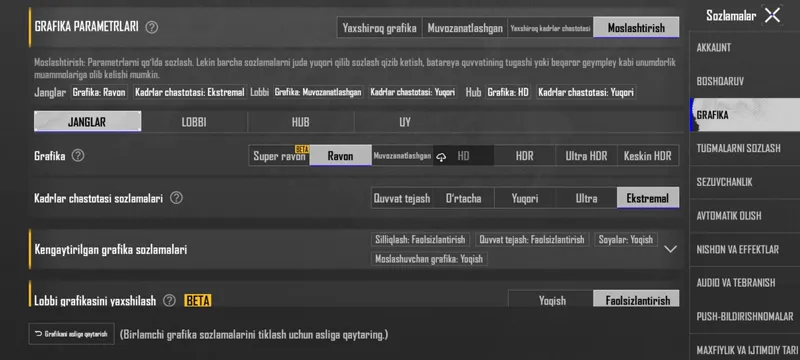The width and height of the screenshot is (800, 360).
Task: Open AVTOMATIK OLISH section
Action: pos(745,216)
